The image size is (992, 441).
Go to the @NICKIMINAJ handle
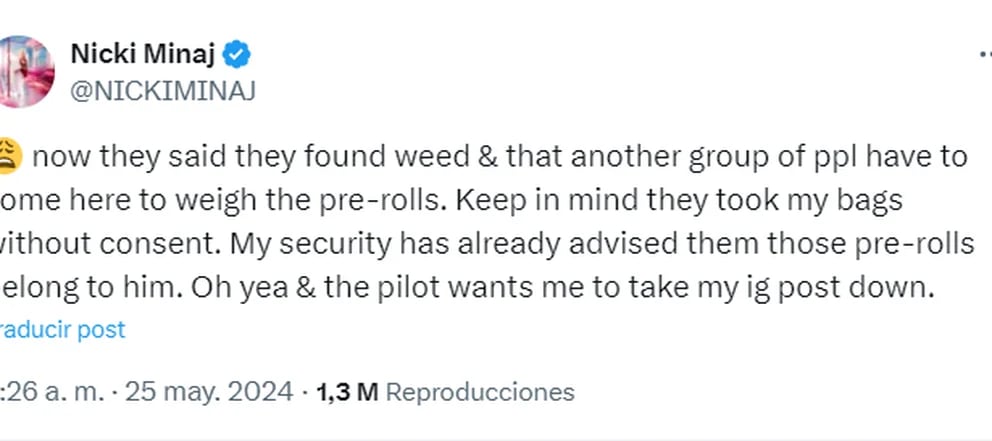(x=163, y=92)
